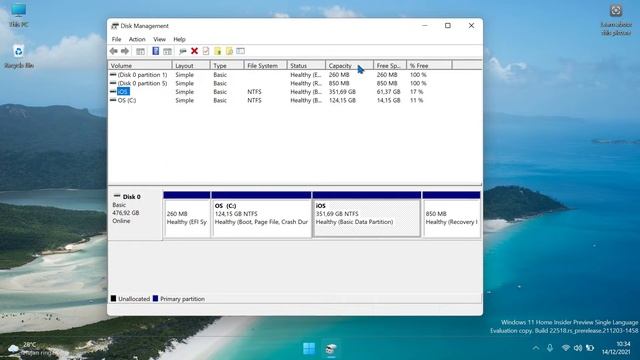
Task: Click the Show/Hide Action Pane icon beside Help
Action: coord(167,51)
